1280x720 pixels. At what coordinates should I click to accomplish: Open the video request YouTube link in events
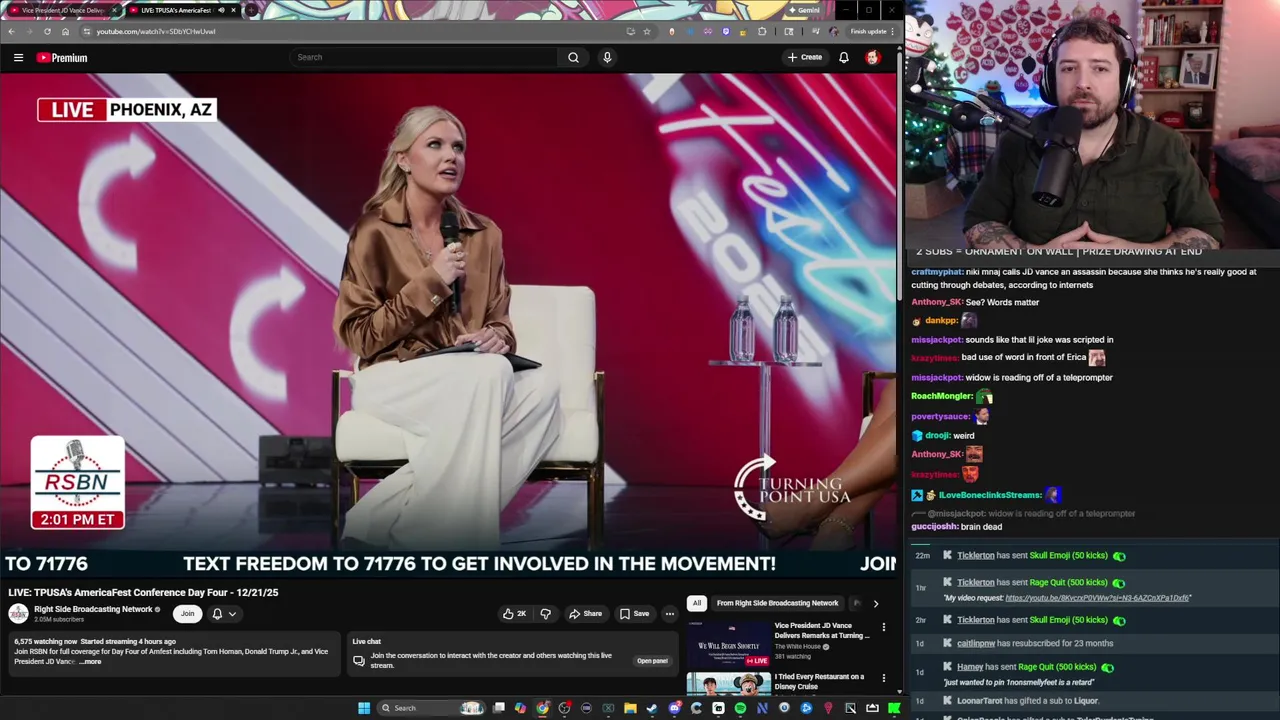point(1098,598)
